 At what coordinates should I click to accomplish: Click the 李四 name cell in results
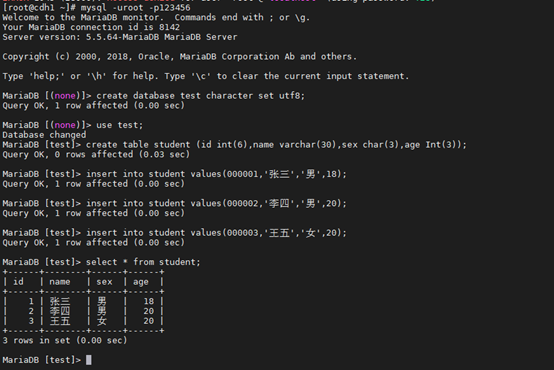pyautogui.click(x=60, y=311)
